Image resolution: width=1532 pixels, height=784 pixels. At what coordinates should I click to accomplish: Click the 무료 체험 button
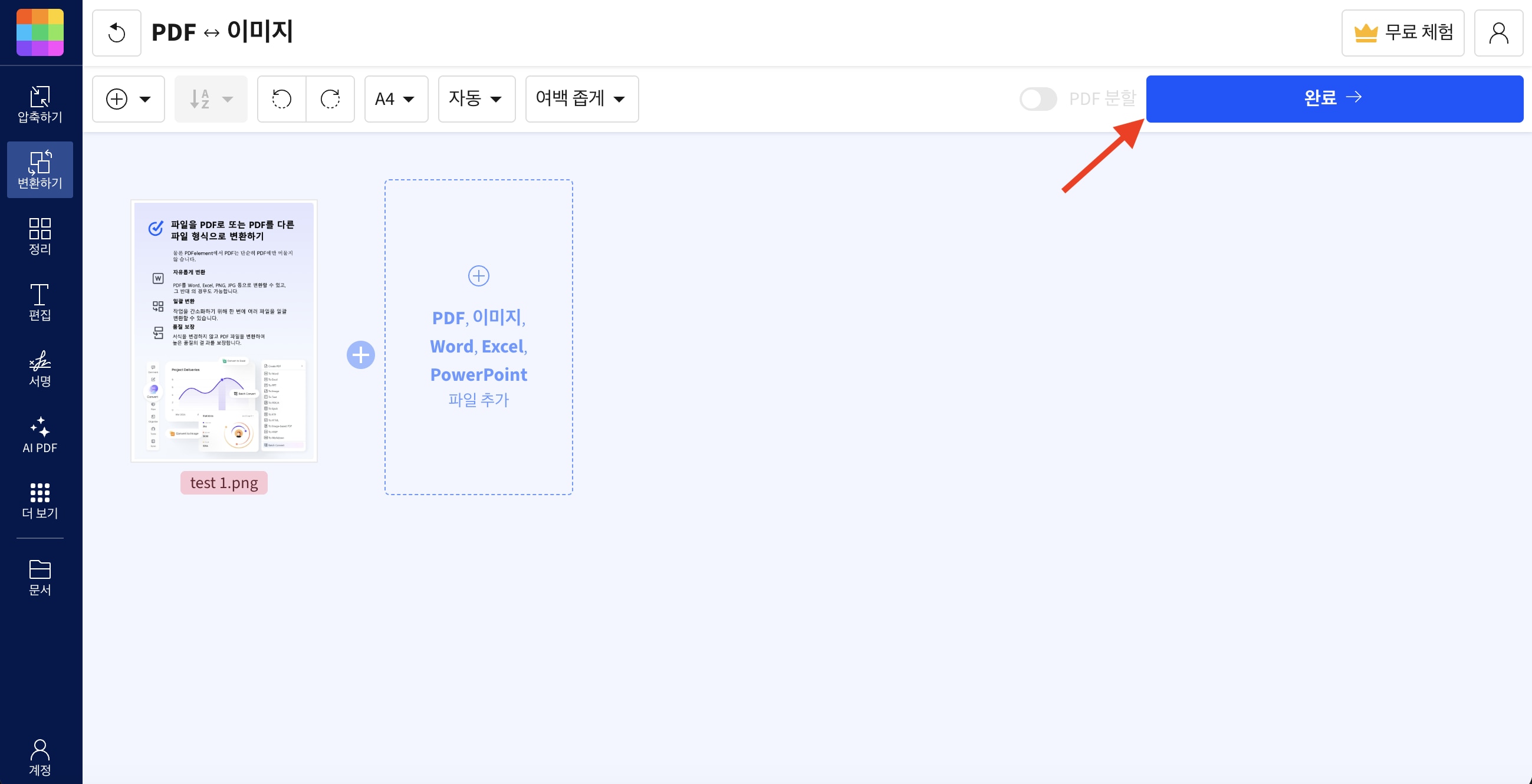pyautogui.click(x=1402, y=32)
